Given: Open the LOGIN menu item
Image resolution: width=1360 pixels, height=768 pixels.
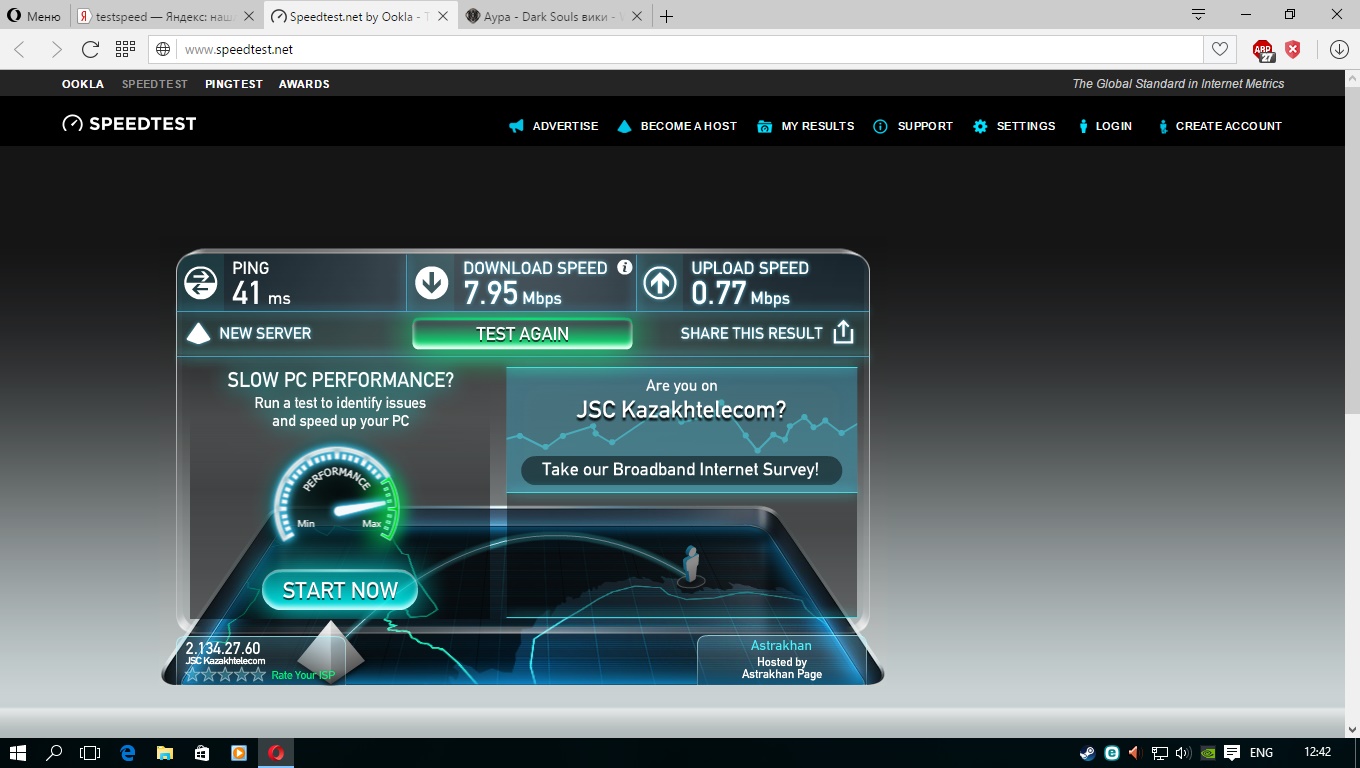Looking at the screenshot, I should pyautogui.click(x=1104, y=126).
